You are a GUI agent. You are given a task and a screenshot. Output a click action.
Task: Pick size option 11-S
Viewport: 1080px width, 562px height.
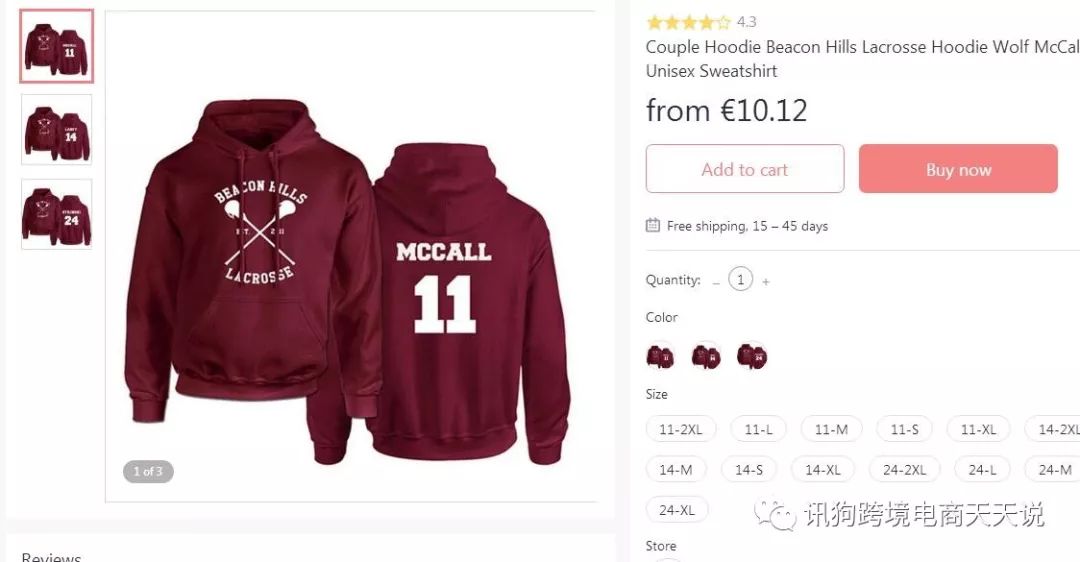point(904,430)
